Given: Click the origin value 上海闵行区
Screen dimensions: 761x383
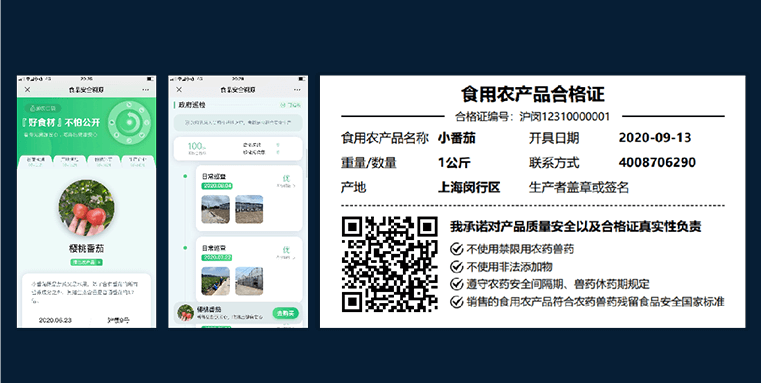Looking at the screenshot, I should (x=469, y=187).
